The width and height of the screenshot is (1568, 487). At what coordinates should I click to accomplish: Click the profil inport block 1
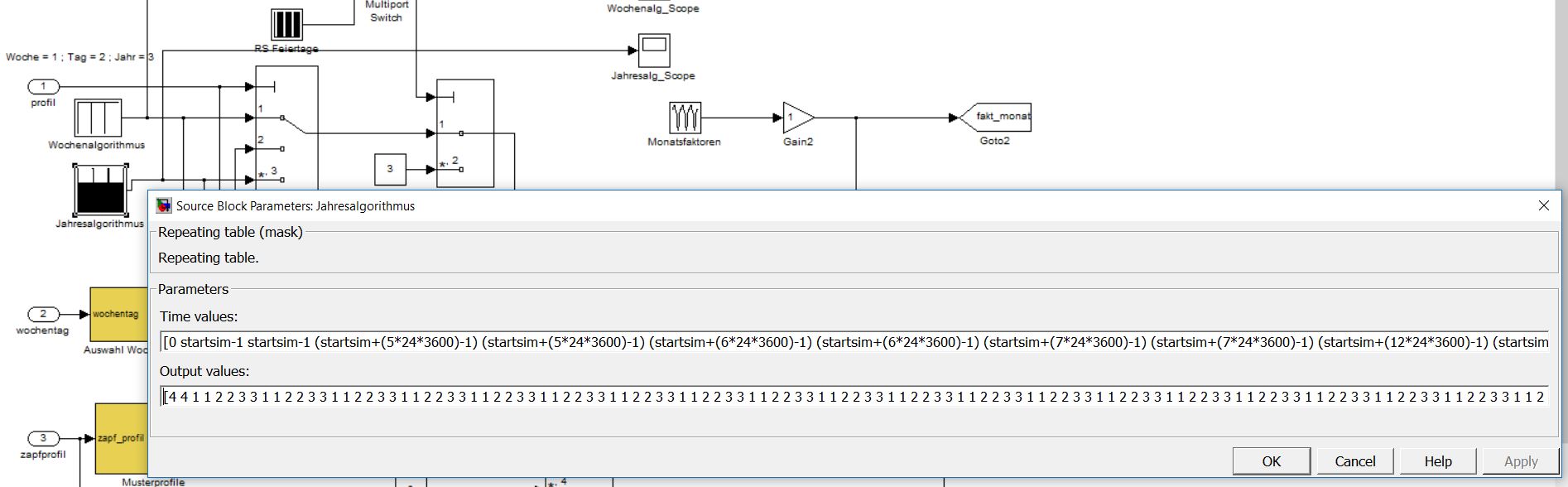43,86
